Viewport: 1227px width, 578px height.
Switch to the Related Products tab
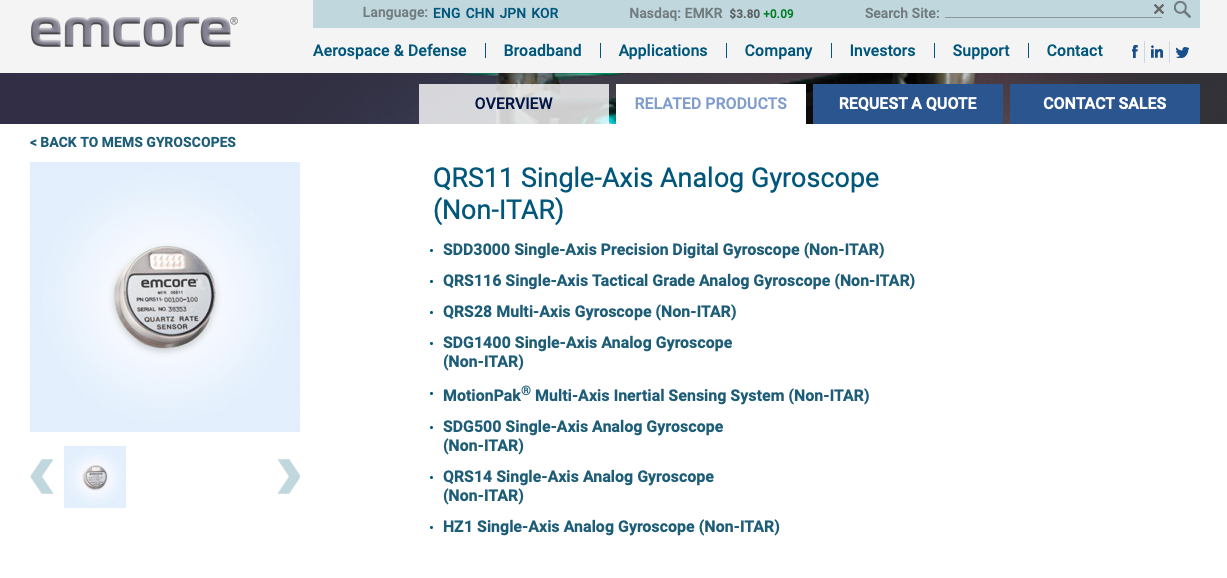(x=711, y=104)
